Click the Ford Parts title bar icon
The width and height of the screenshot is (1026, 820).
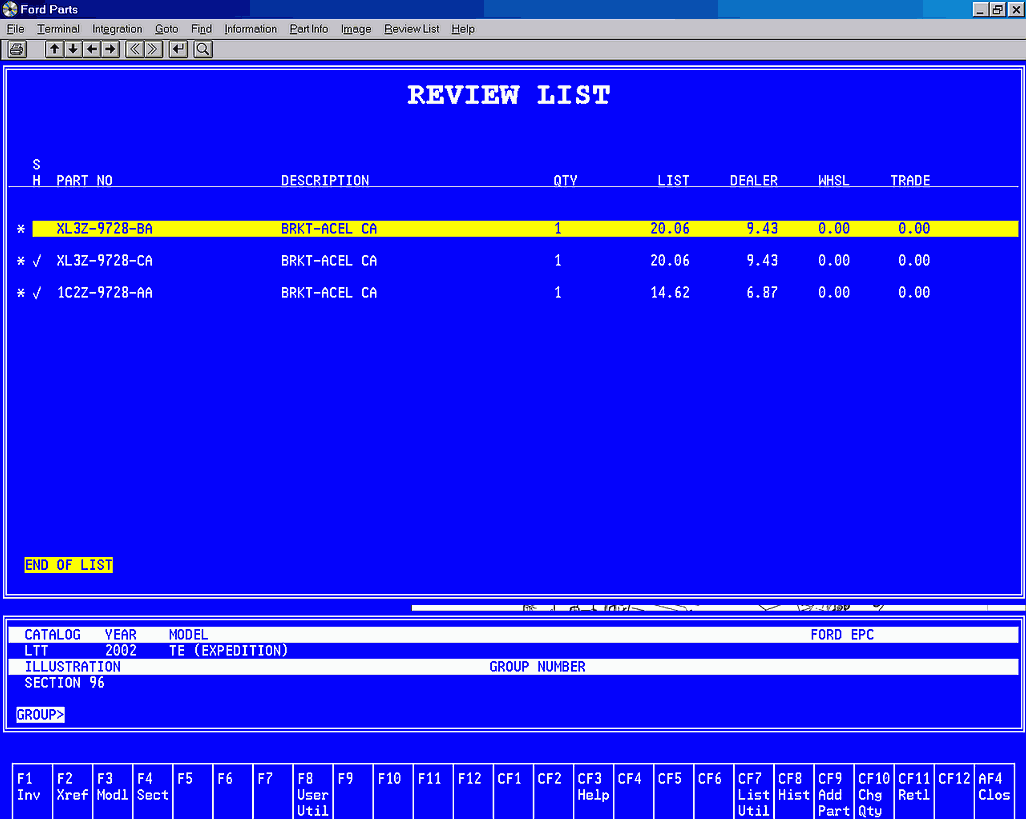point(10,9)
